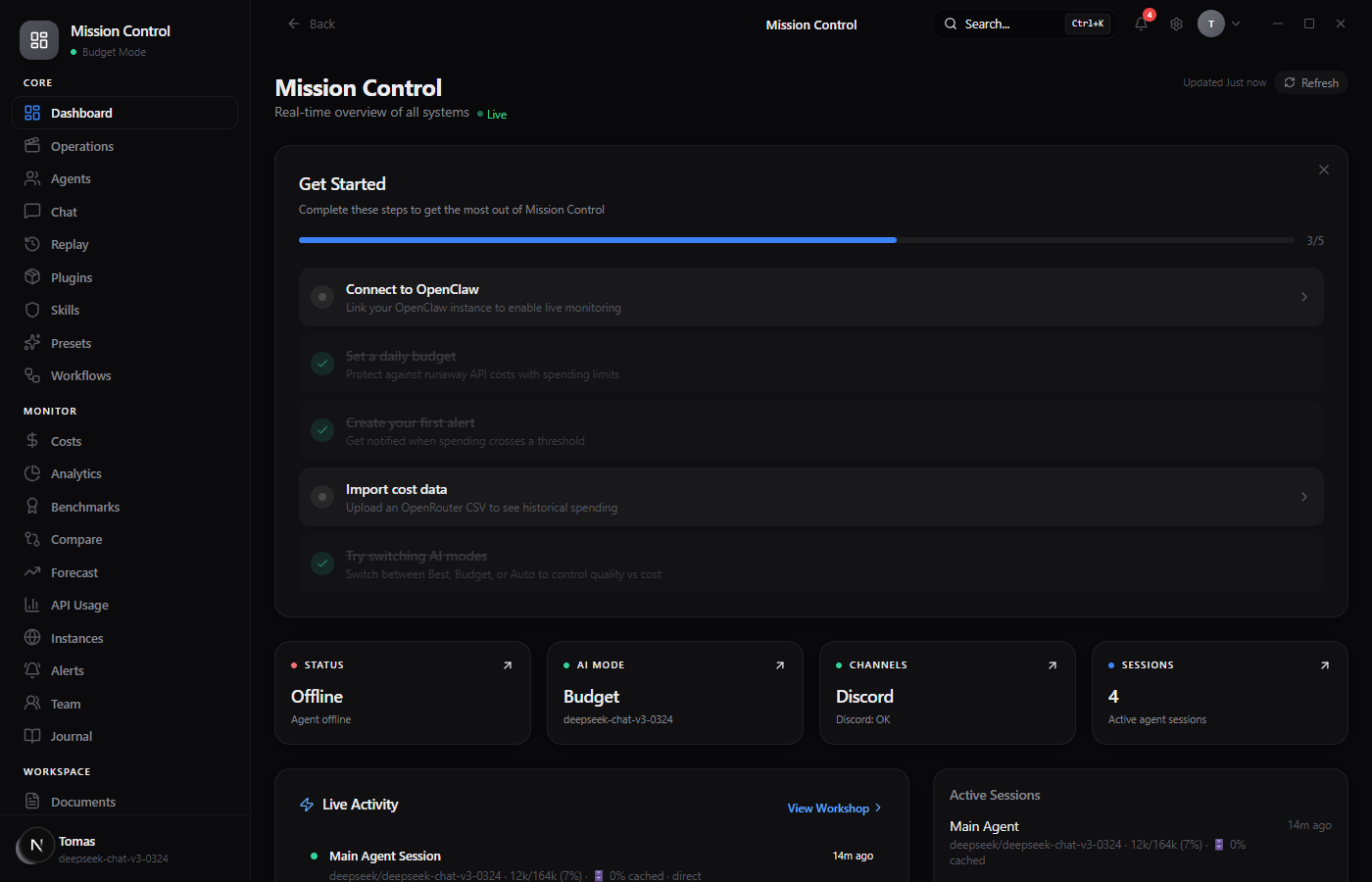Open the Dashboard icon in sidebar
1372x882 pixels.
pos(32,113)
